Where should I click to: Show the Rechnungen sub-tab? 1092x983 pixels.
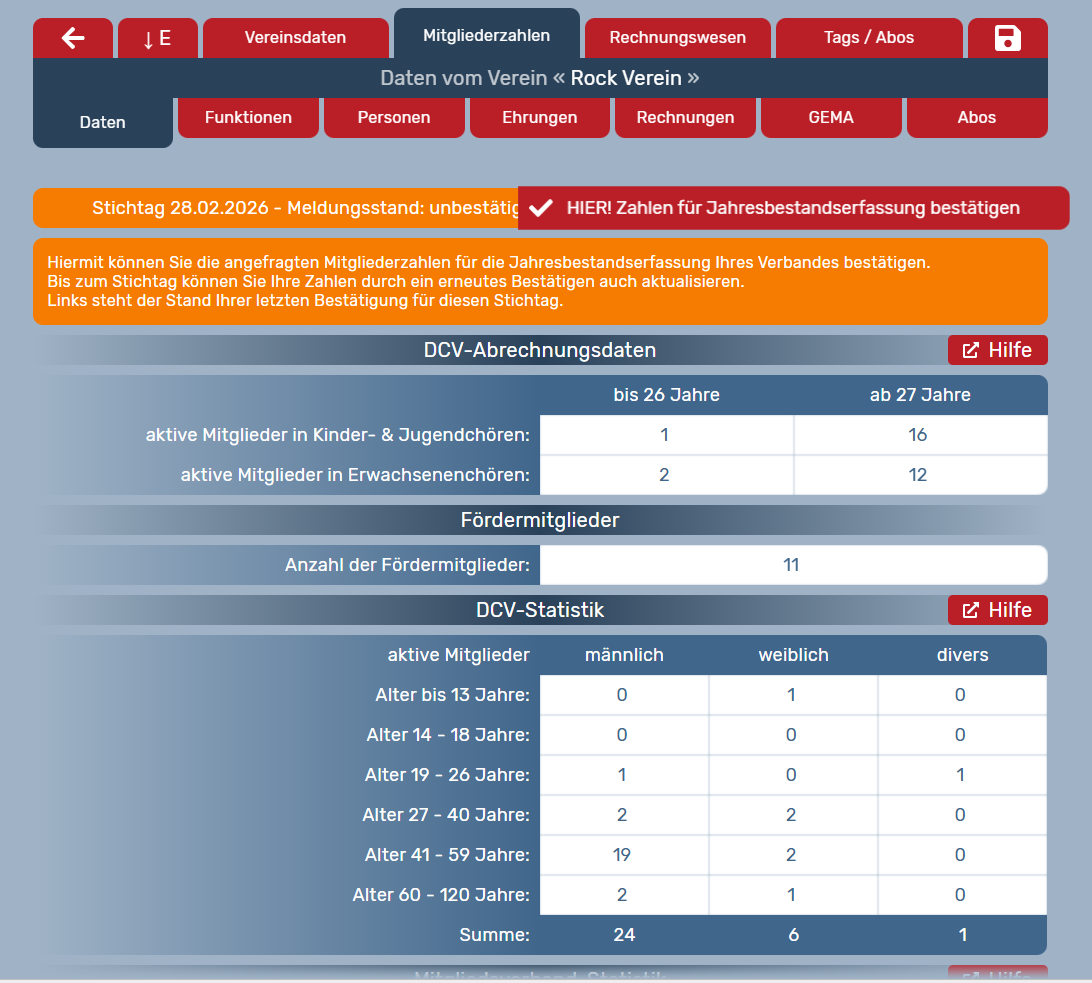coord(685,117)
